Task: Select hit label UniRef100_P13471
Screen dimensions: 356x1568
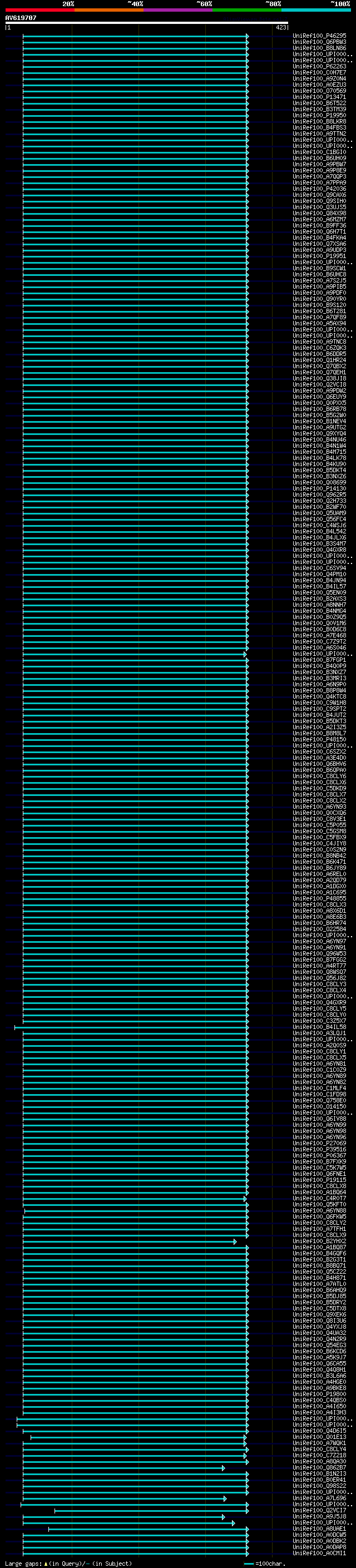Action: tap(319, 97)
